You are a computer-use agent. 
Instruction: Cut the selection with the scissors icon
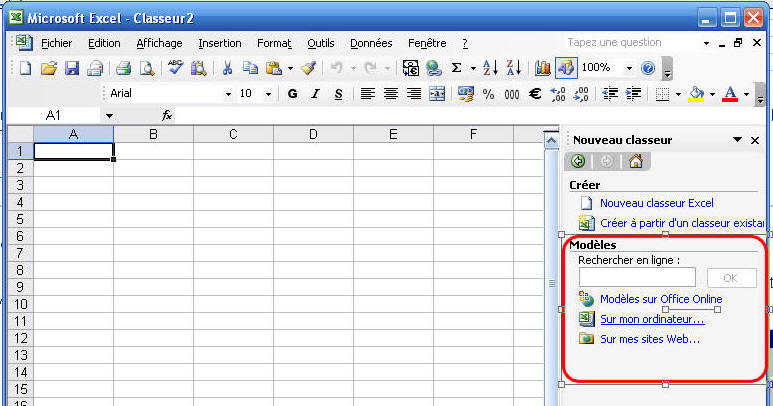[227, 68]
